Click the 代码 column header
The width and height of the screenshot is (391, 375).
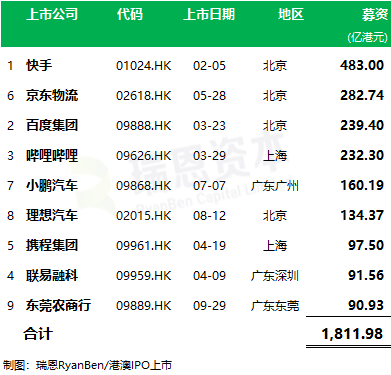pyautogui.click(x=130, y=14)
